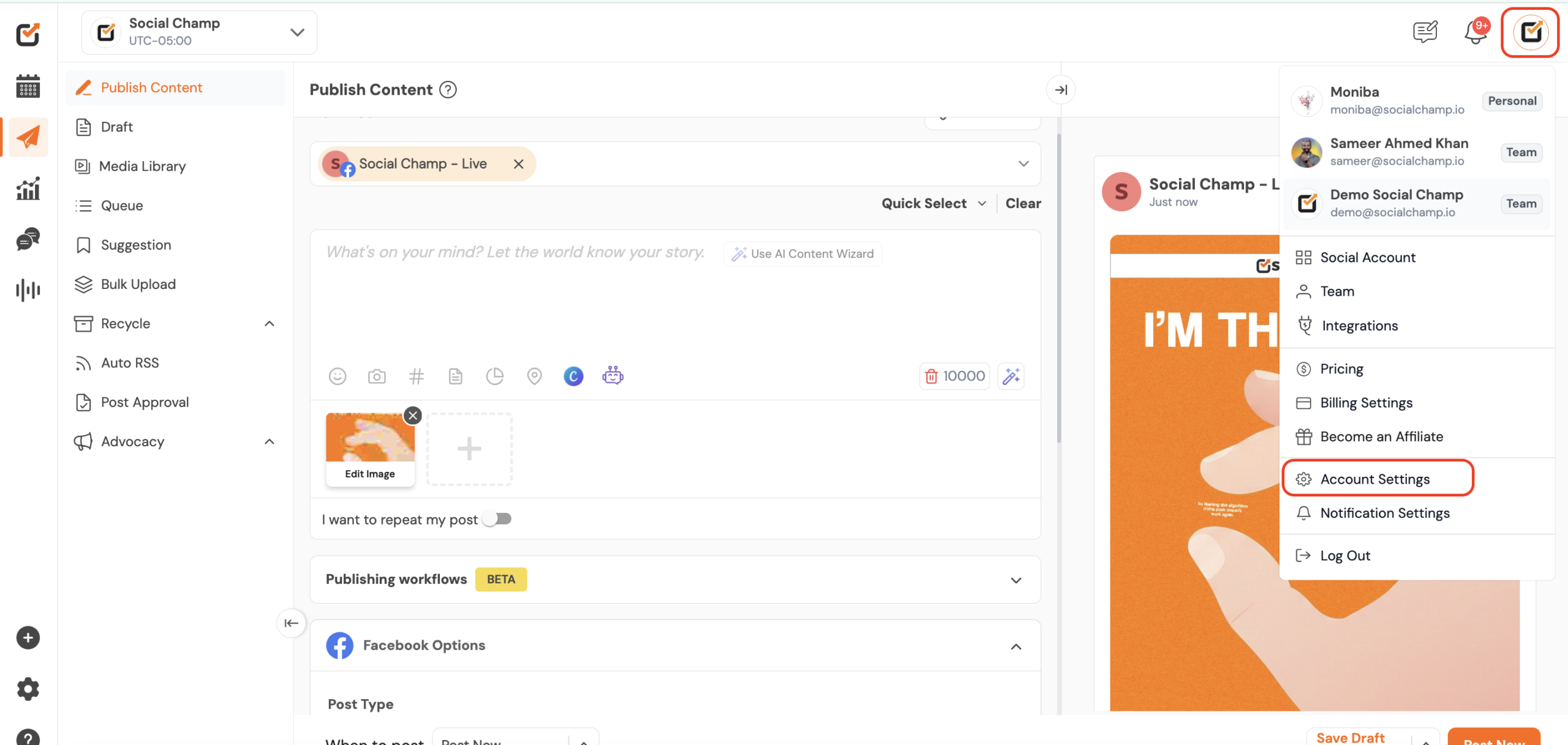
Task: Click the robot AI assistant icon
Action: click(612, 376)
